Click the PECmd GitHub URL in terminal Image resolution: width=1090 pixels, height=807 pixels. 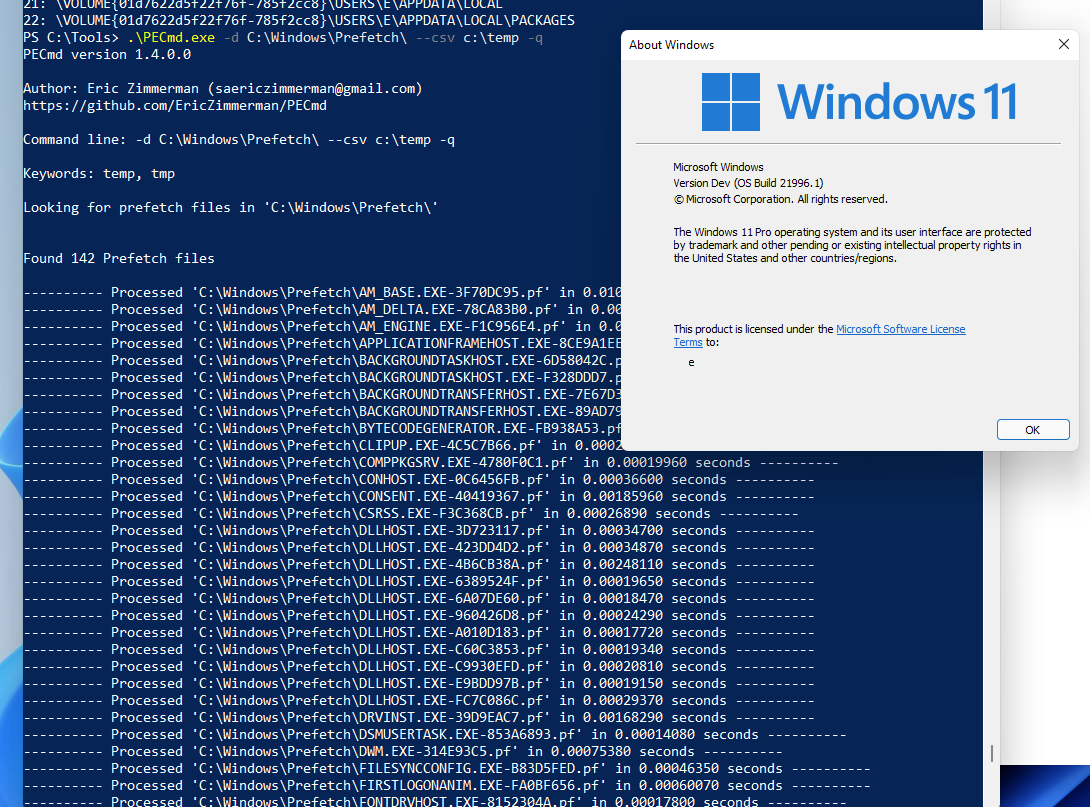174,106
